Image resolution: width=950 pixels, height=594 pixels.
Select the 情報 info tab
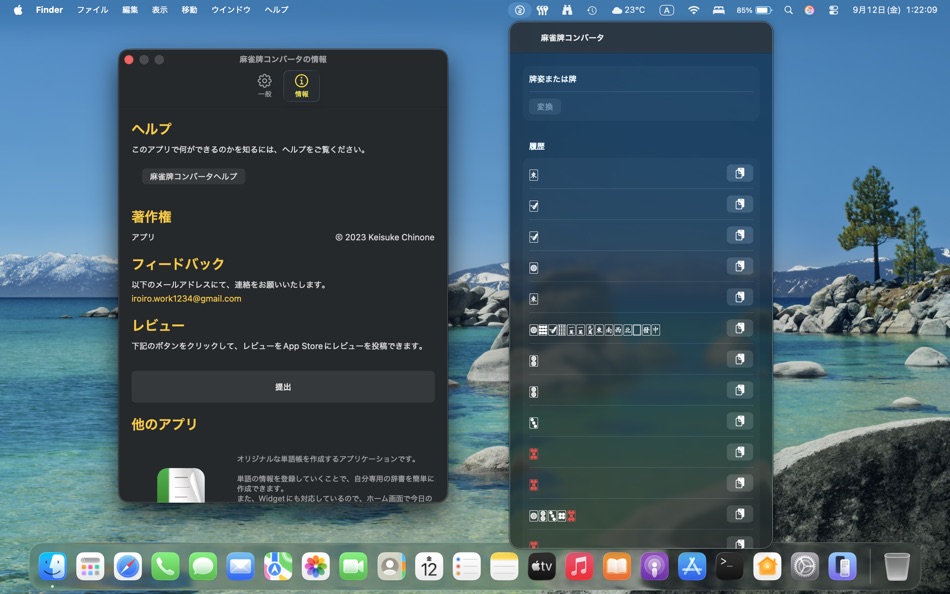300,86
